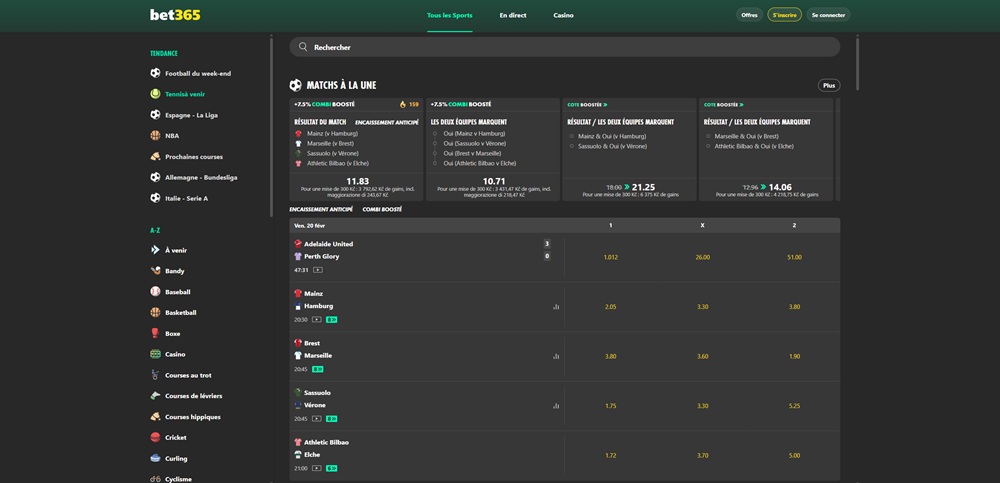Click the tennis ball icon beside Tennis à venir
The image size is (1000, 483).
(155, 94)
